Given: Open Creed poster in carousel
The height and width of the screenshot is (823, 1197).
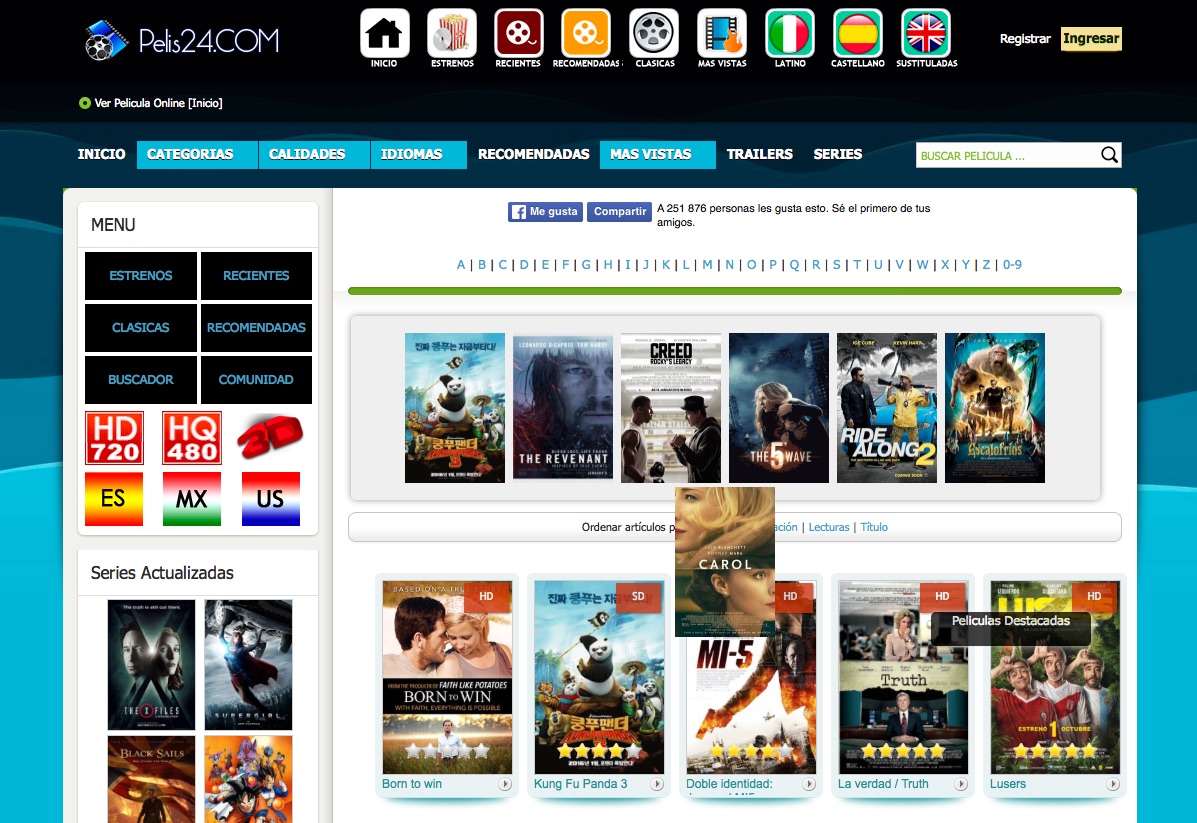Looking at the screenshot, I should 670,408.
